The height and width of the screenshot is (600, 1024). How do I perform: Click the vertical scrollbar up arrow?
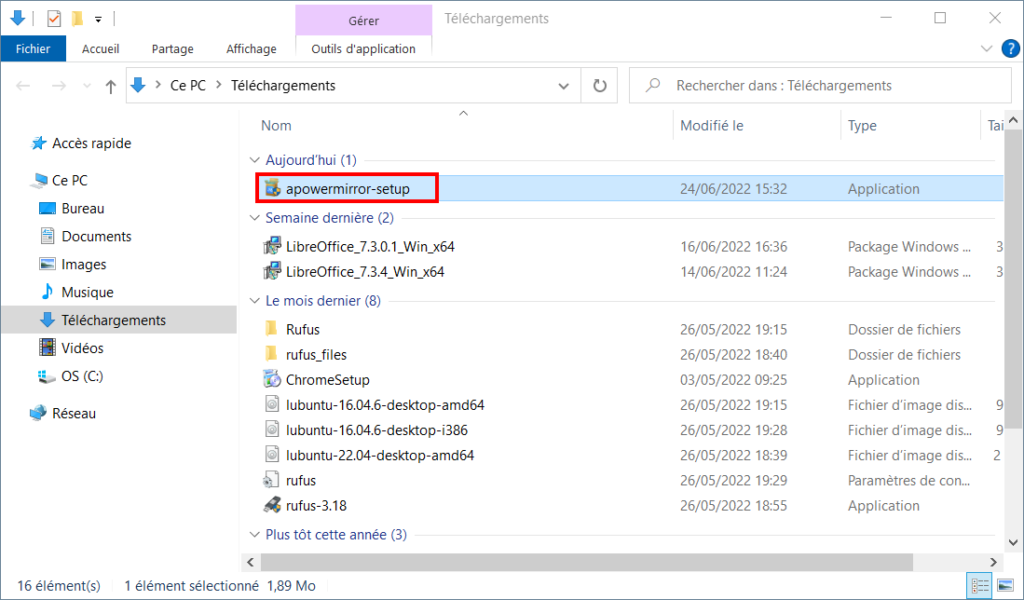[1013, 120]
